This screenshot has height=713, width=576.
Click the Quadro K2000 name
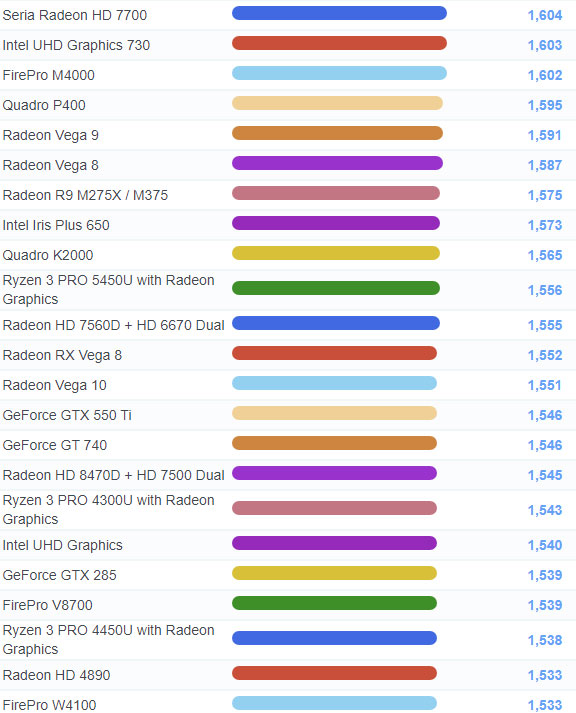(x=48, y=255)
